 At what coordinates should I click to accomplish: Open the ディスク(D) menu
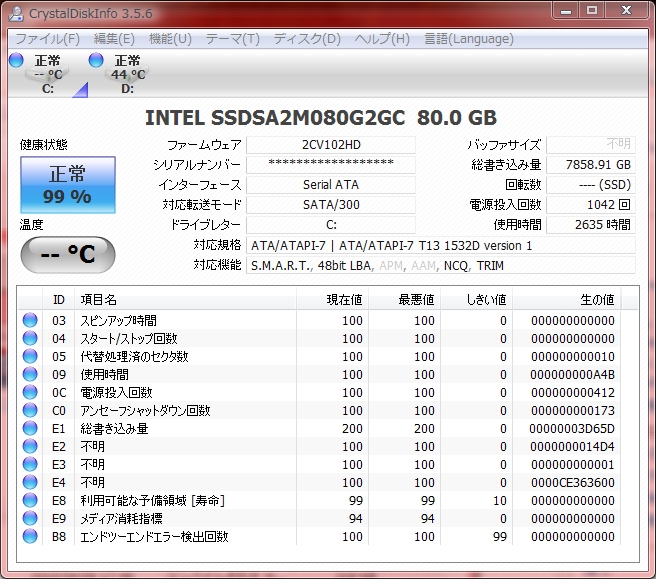[x=307, y=39]
